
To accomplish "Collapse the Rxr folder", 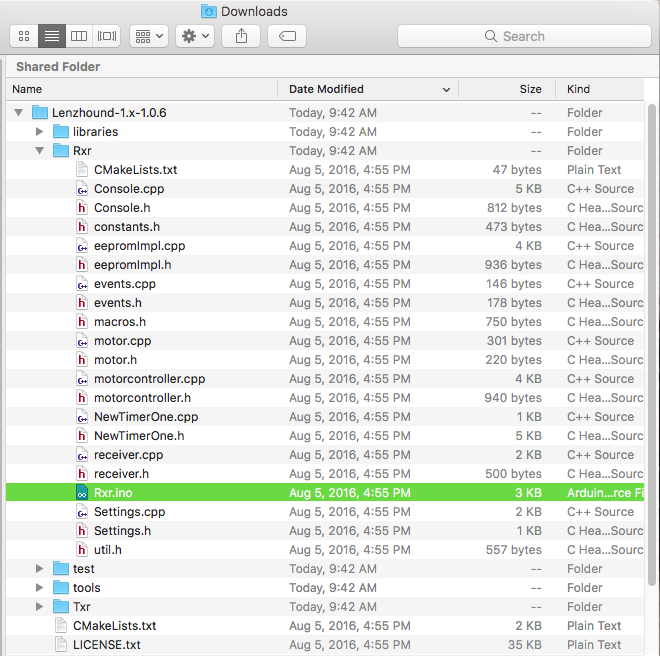I will click(x=40, y=151).
